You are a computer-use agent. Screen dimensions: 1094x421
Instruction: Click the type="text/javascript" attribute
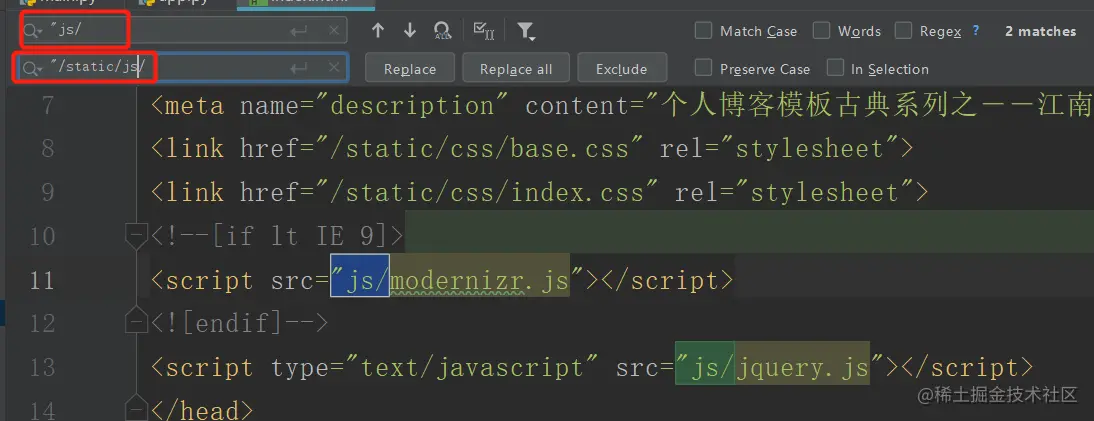(435, 367)
